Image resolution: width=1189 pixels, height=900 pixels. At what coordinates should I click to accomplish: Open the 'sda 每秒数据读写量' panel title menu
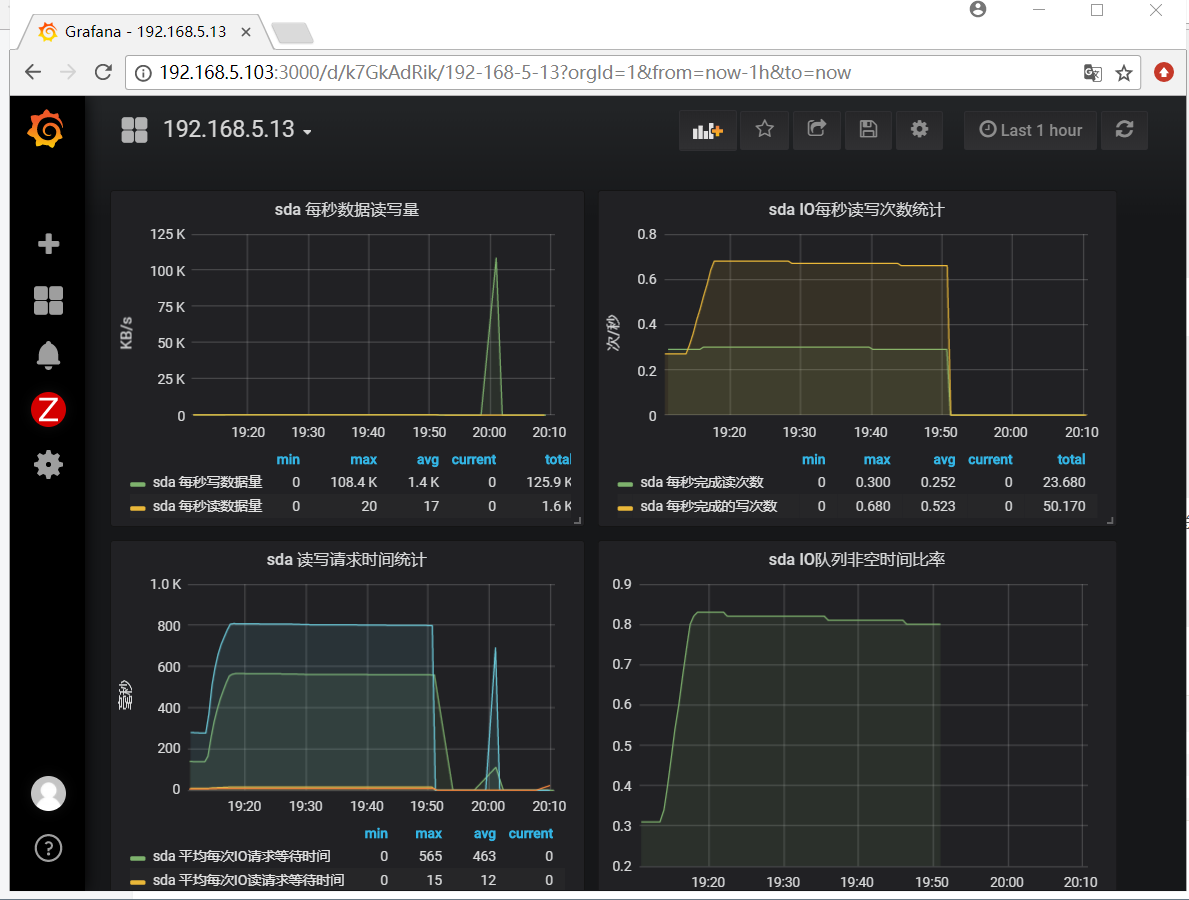(x=347, y=210)
